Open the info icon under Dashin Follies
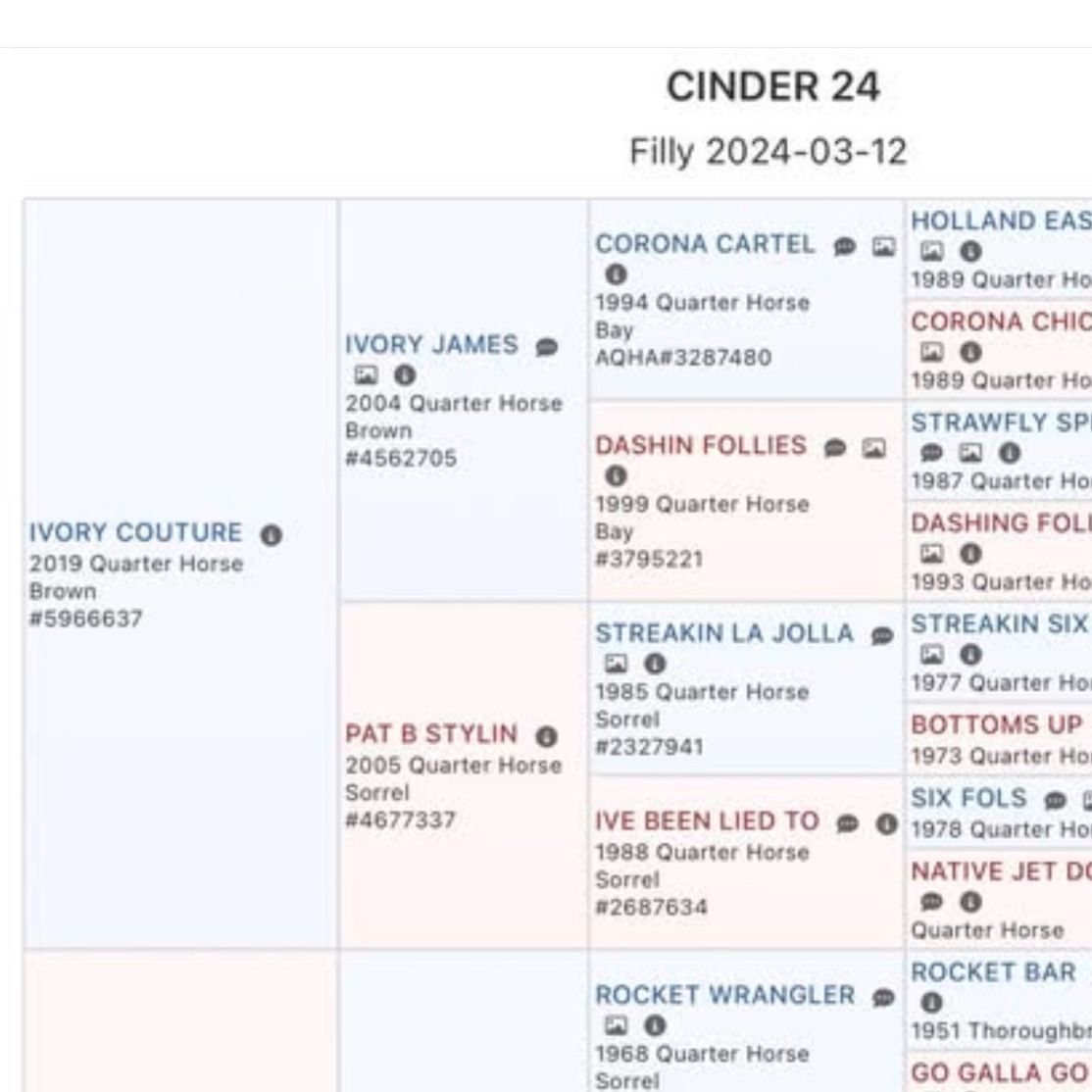1092x1092 pixels. click(616, 475)
